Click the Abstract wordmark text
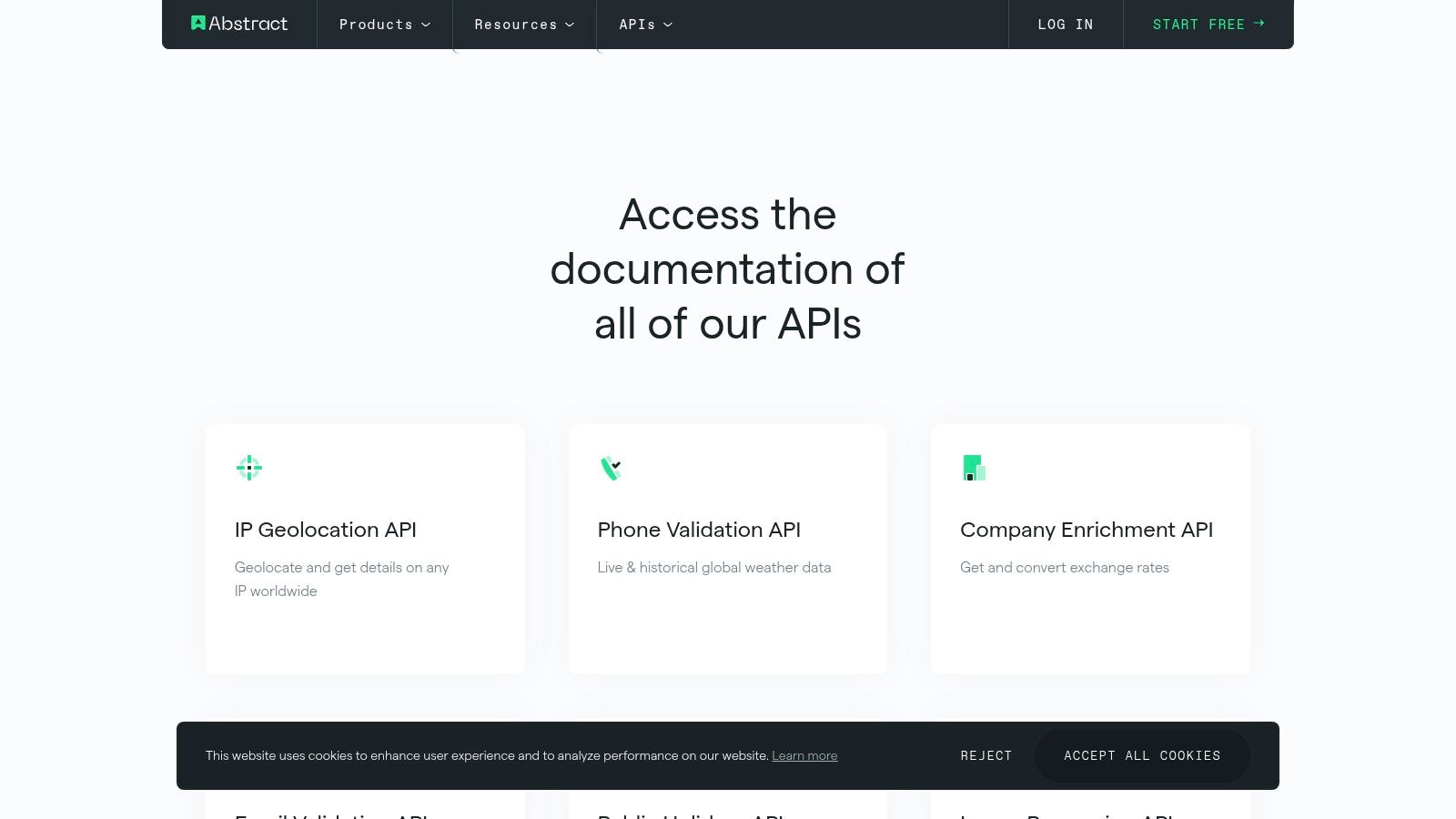Viewport: 1456px width, 819px height. coord(248,24)
